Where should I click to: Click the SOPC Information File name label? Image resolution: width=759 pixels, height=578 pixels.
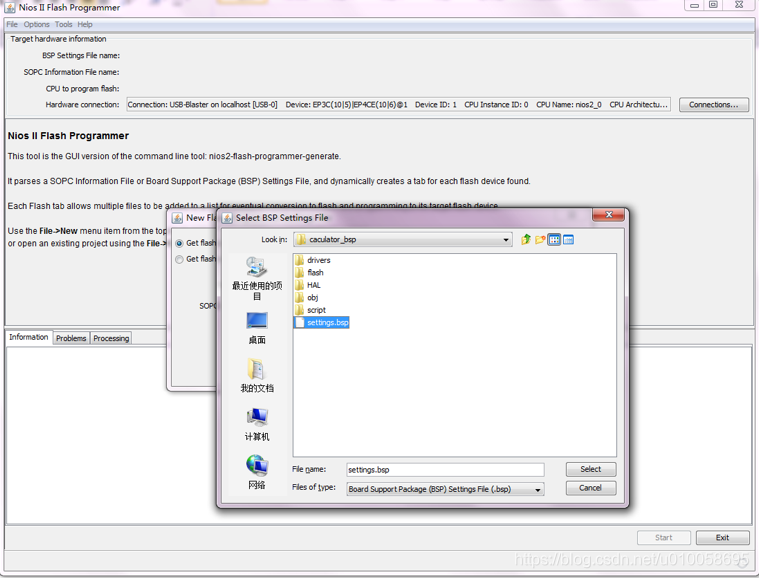[x=71, y=72]
